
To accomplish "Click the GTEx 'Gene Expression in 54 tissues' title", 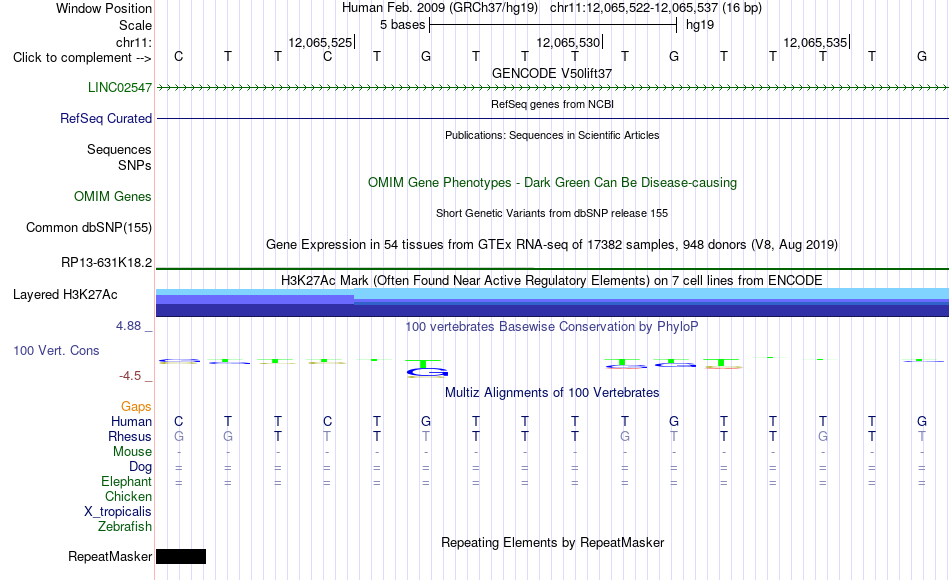I will [552, 245].
